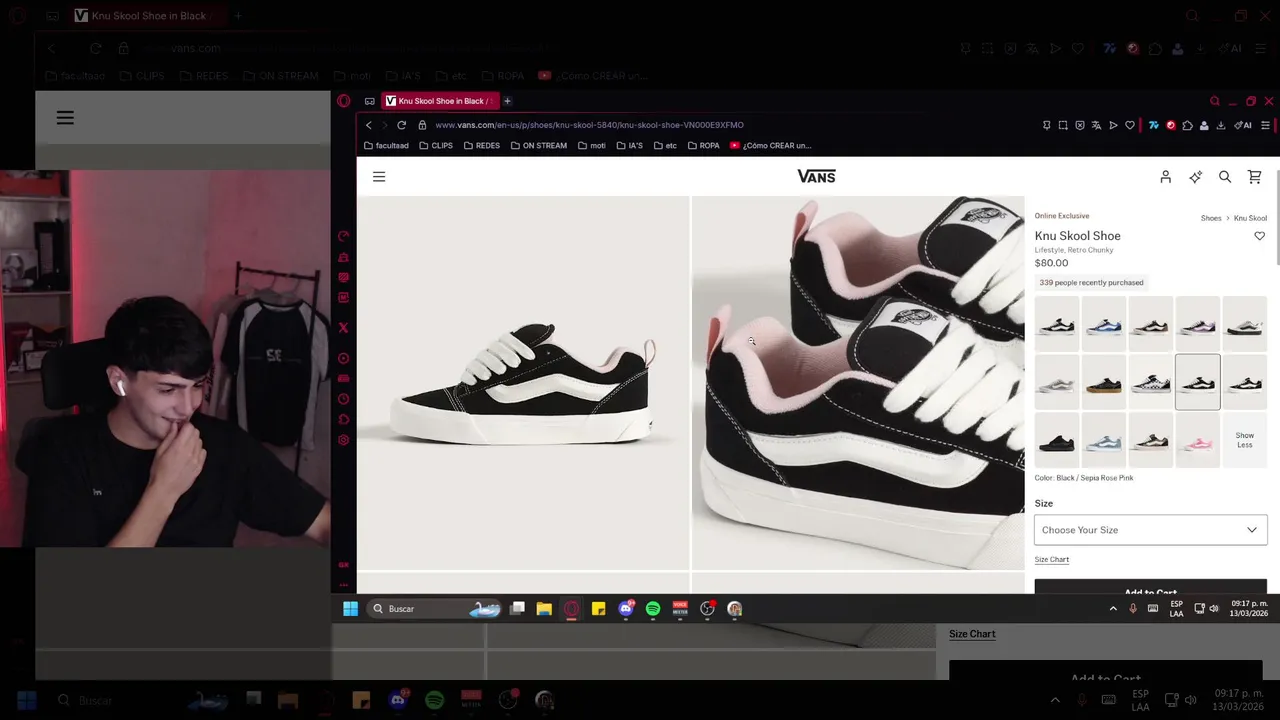1280x720 pixels.
Task: Open the CLIPS bookmark folder
Action: (x=436, y=146)
